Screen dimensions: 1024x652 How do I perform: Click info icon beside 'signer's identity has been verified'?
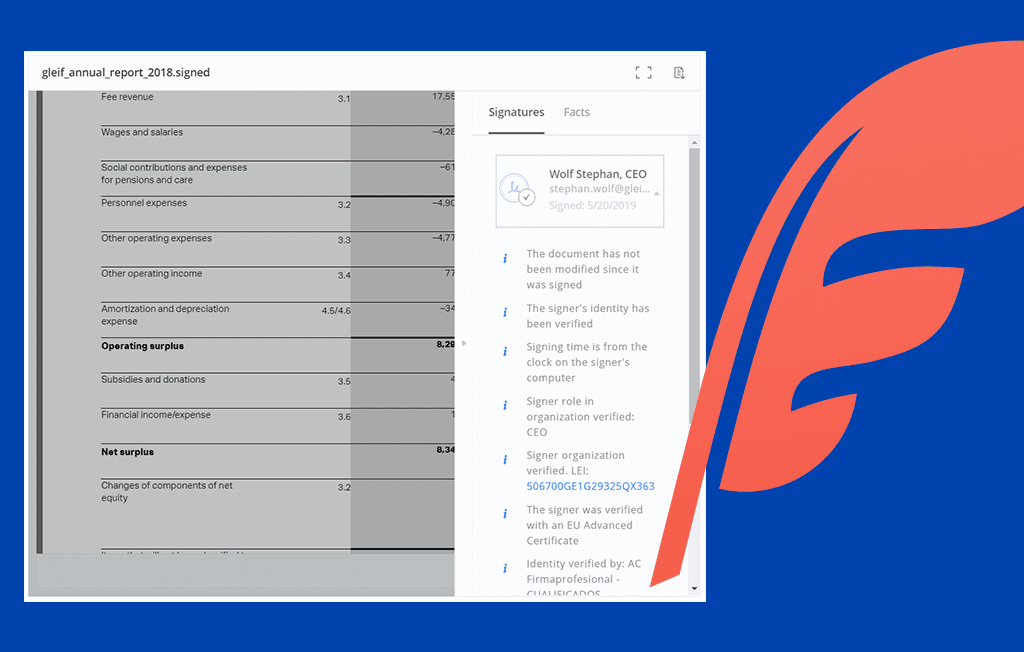coord(505,312)
